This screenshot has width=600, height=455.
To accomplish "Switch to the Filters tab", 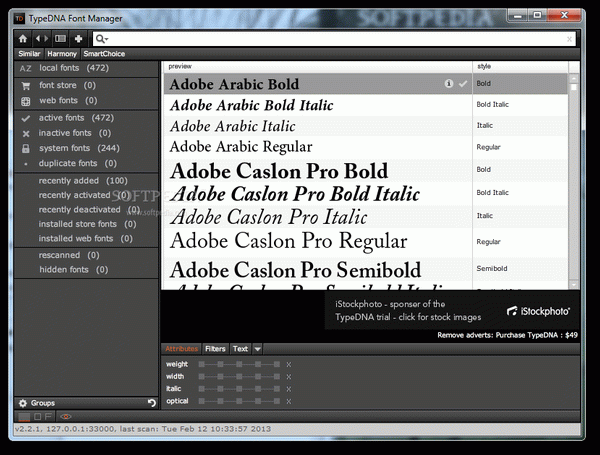I will coord(215,349).
